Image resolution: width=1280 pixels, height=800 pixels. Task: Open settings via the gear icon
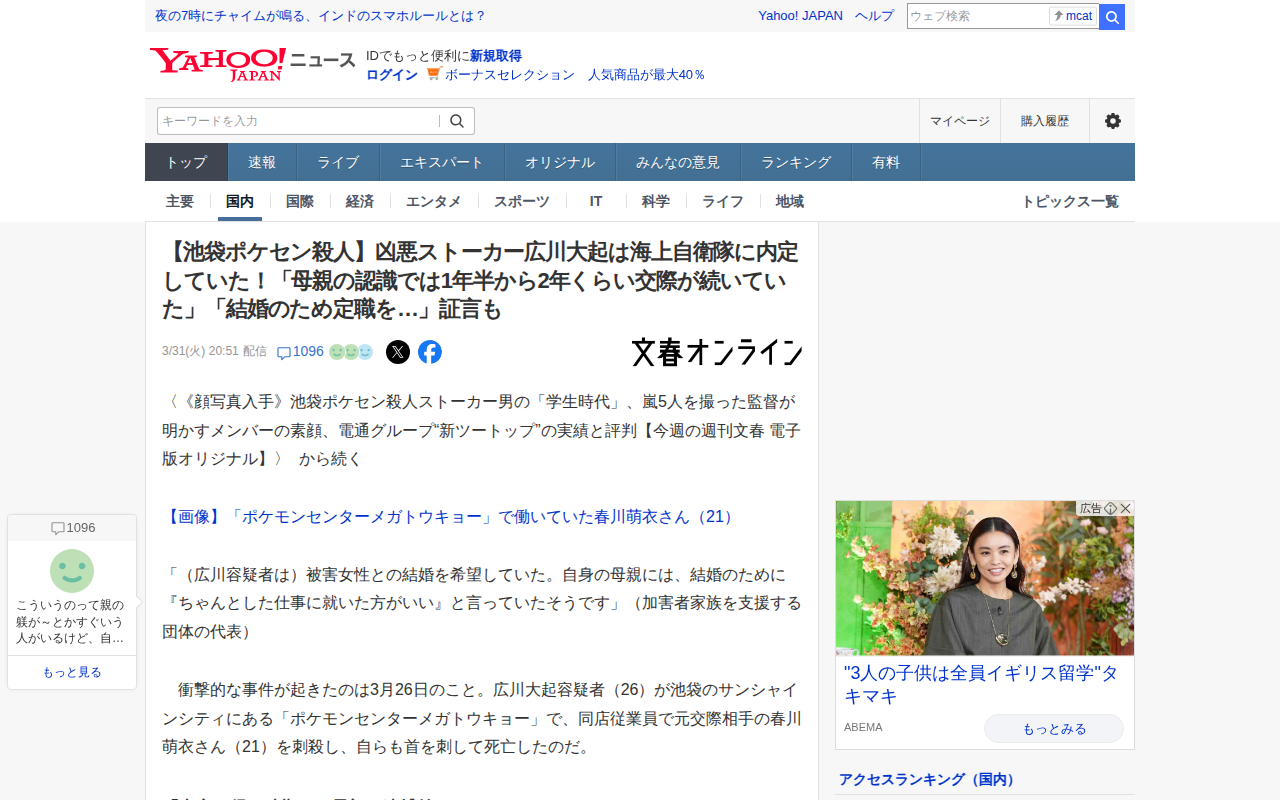(x=1112, y=121)
